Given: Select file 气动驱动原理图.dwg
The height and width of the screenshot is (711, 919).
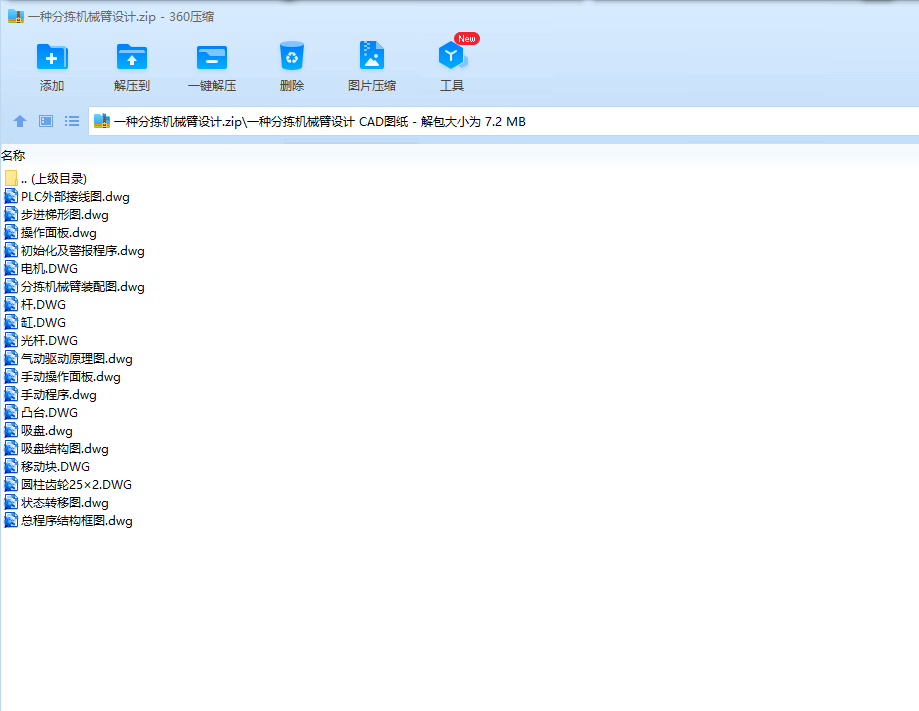Looking at the screenshot, I should (x=77, y=359).
